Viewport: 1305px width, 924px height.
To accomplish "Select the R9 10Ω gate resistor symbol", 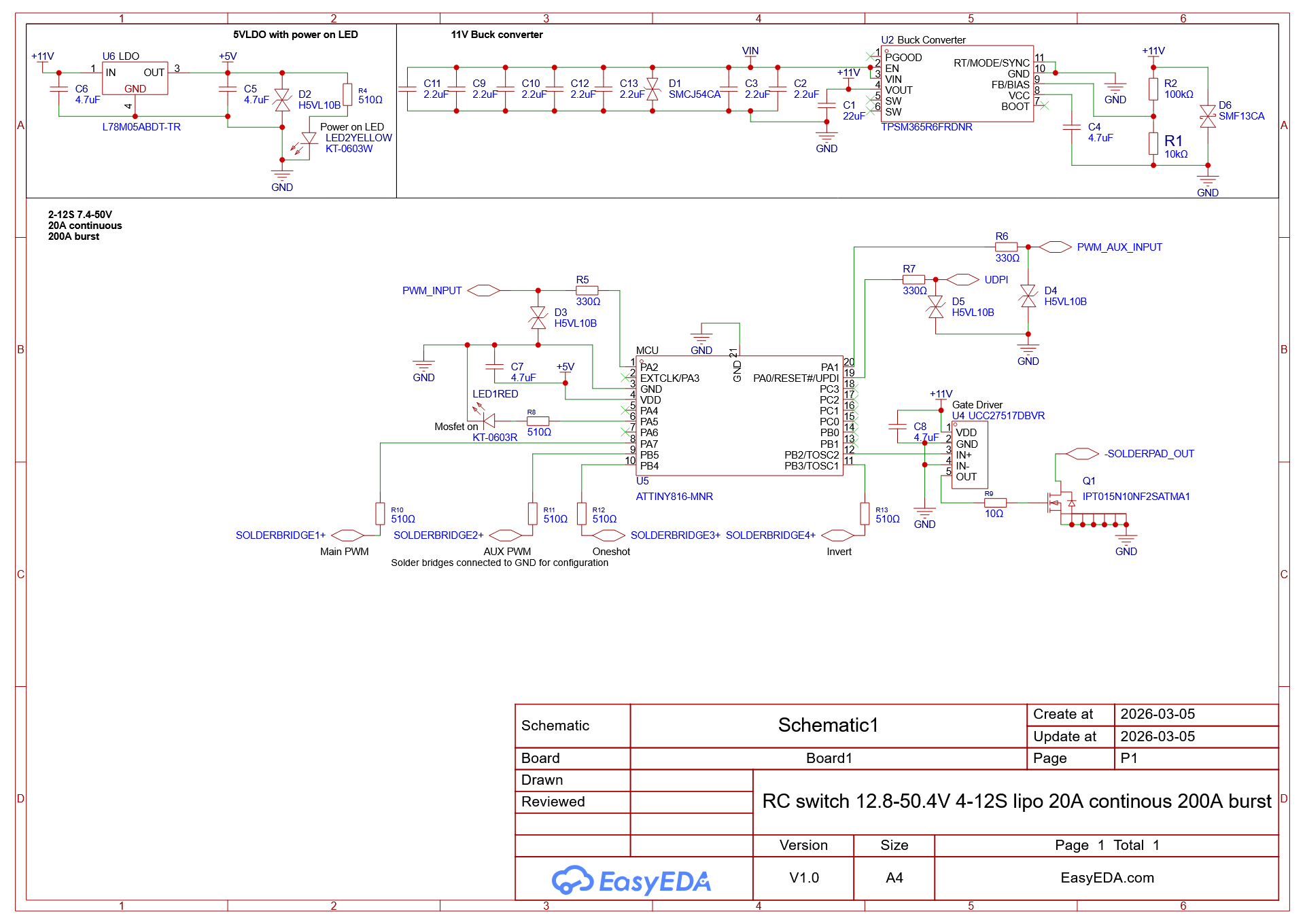I will tap(995, 502).
